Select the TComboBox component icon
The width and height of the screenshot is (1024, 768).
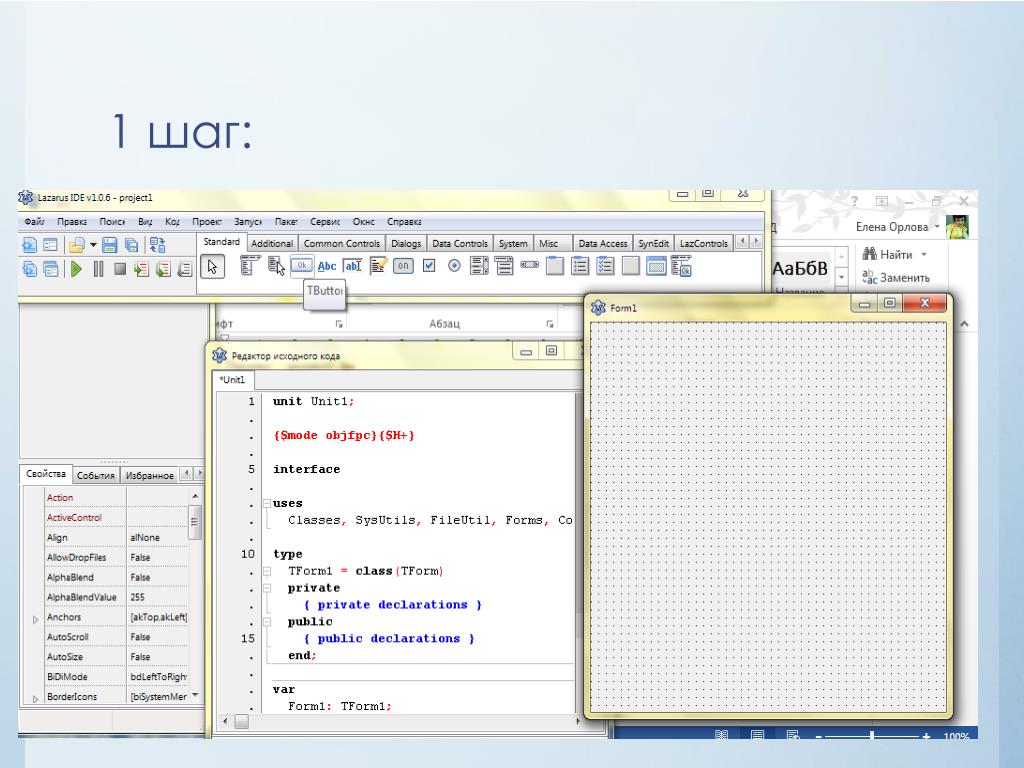click(x=504, y=266)
